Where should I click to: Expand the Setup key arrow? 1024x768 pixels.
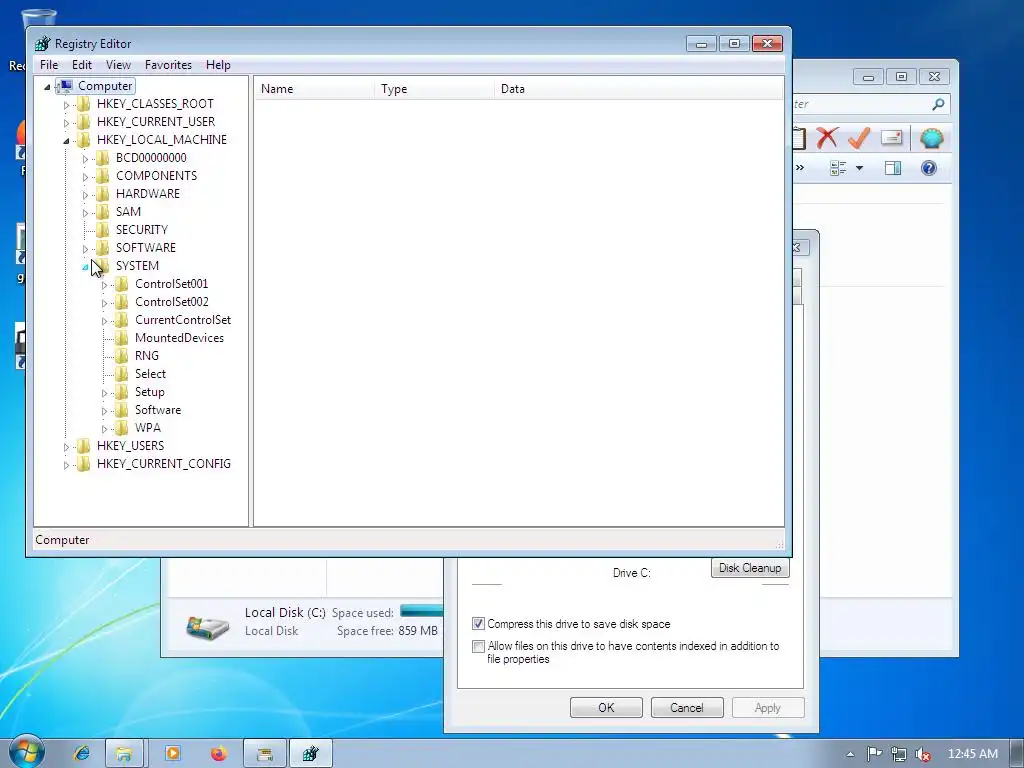pyautogui.click(x=104, y=393)
